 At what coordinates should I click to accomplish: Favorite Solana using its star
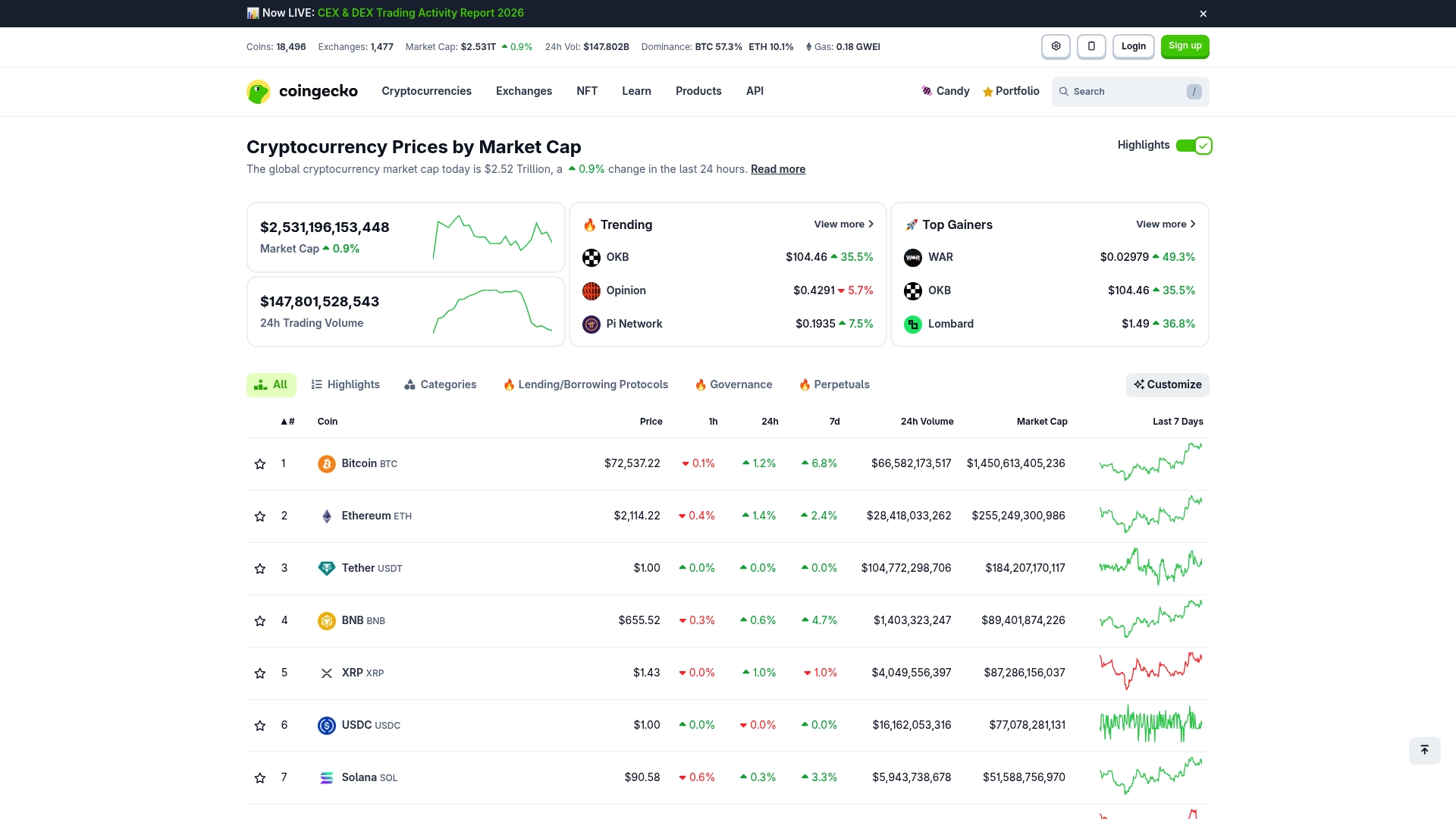260,777
